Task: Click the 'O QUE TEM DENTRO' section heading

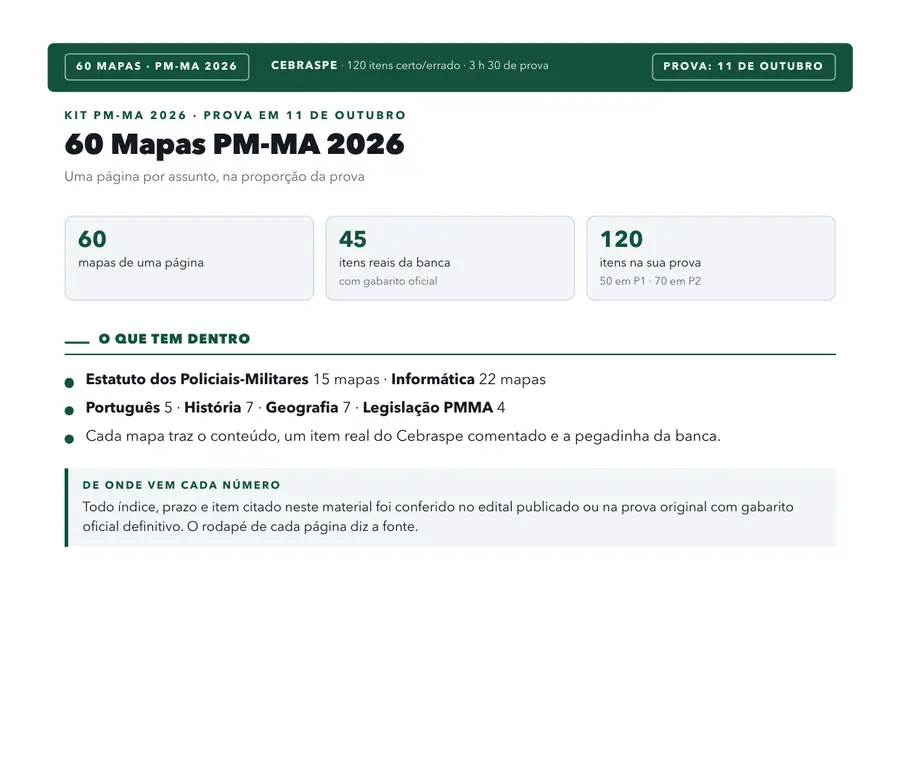Action: (x=174, y=339)
